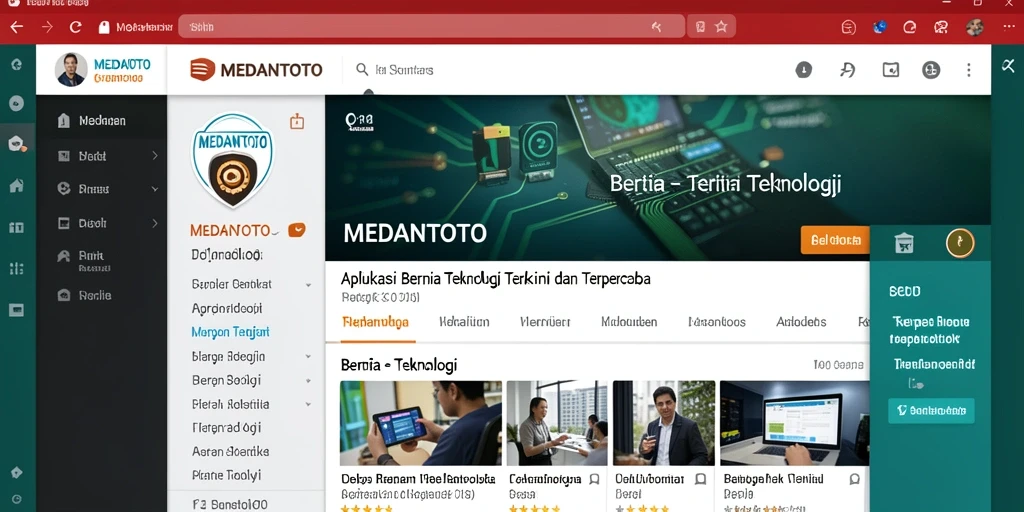
Task: Click the star rating under the tablet article
Action: (367, 507)
